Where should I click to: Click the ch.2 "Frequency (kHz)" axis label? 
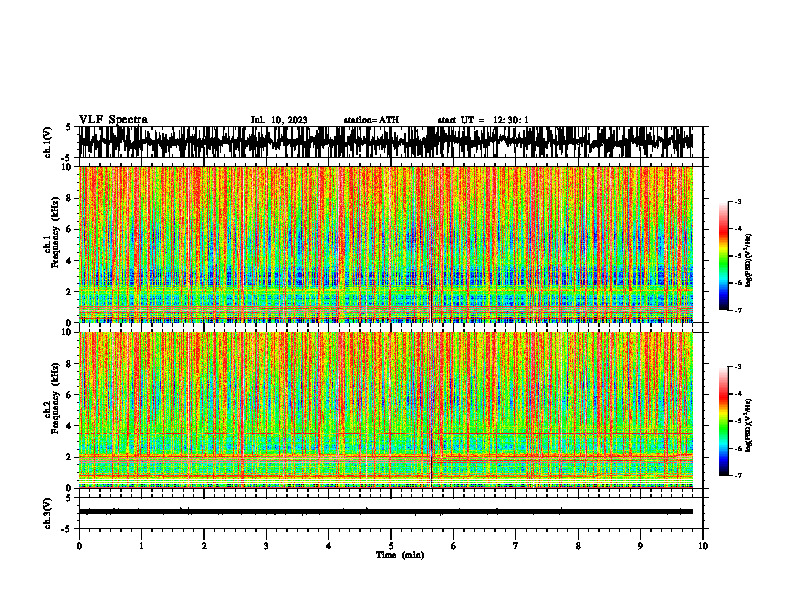(55, 398)
